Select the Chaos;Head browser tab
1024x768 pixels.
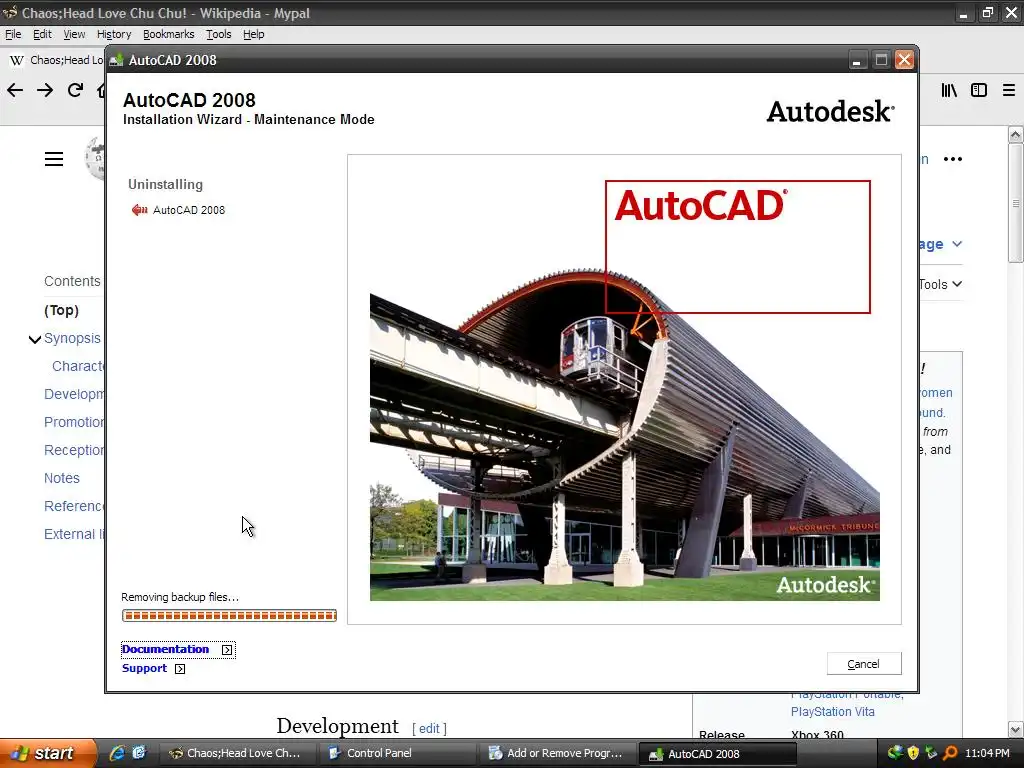pyautogui.click(x=56, y=60)
